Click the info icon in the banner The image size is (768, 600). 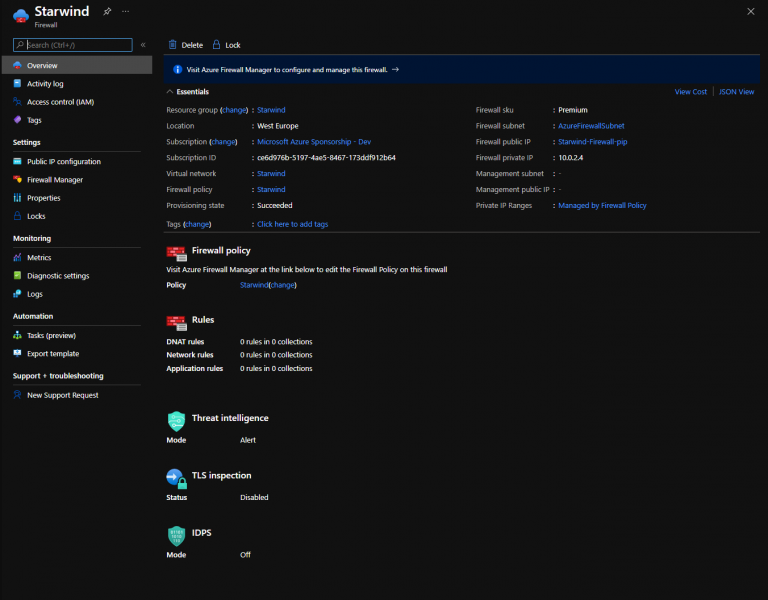(178, 70)
